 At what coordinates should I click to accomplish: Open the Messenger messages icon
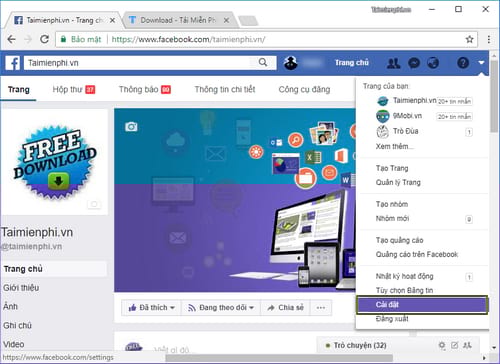[414, 63]
